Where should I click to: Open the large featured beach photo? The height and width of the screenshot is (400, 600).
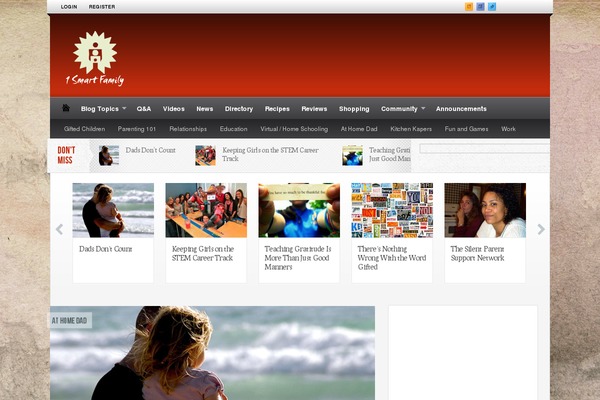pos(212,353)
